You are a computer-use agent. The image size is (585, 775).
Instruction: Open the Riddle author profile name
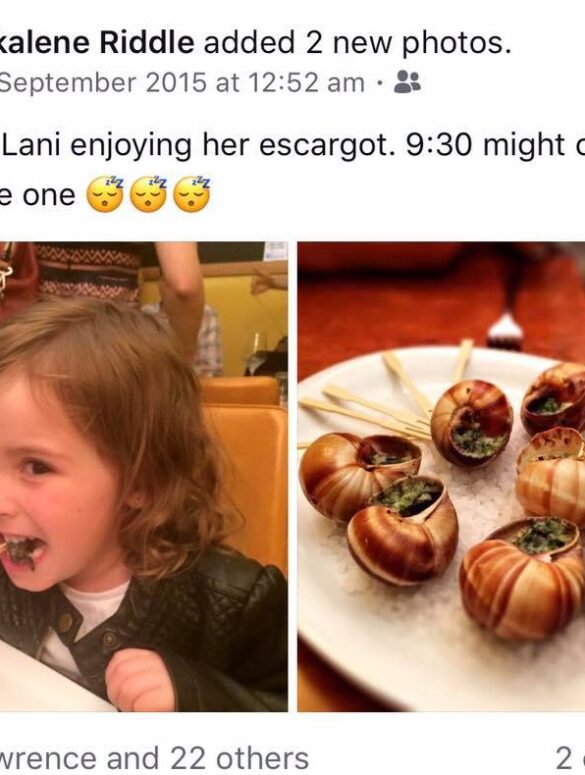[x=97, y=42]
